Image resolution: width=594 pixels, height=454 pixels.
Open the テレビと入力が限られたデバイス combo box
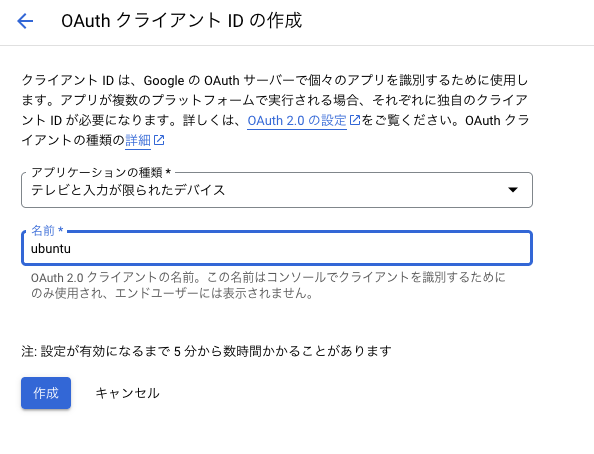coord(277,190)
